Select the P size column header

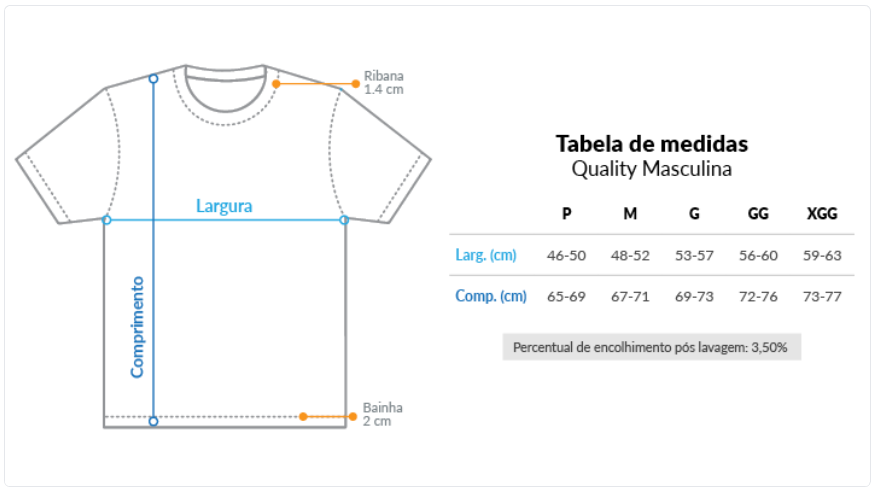pos(566,214)
